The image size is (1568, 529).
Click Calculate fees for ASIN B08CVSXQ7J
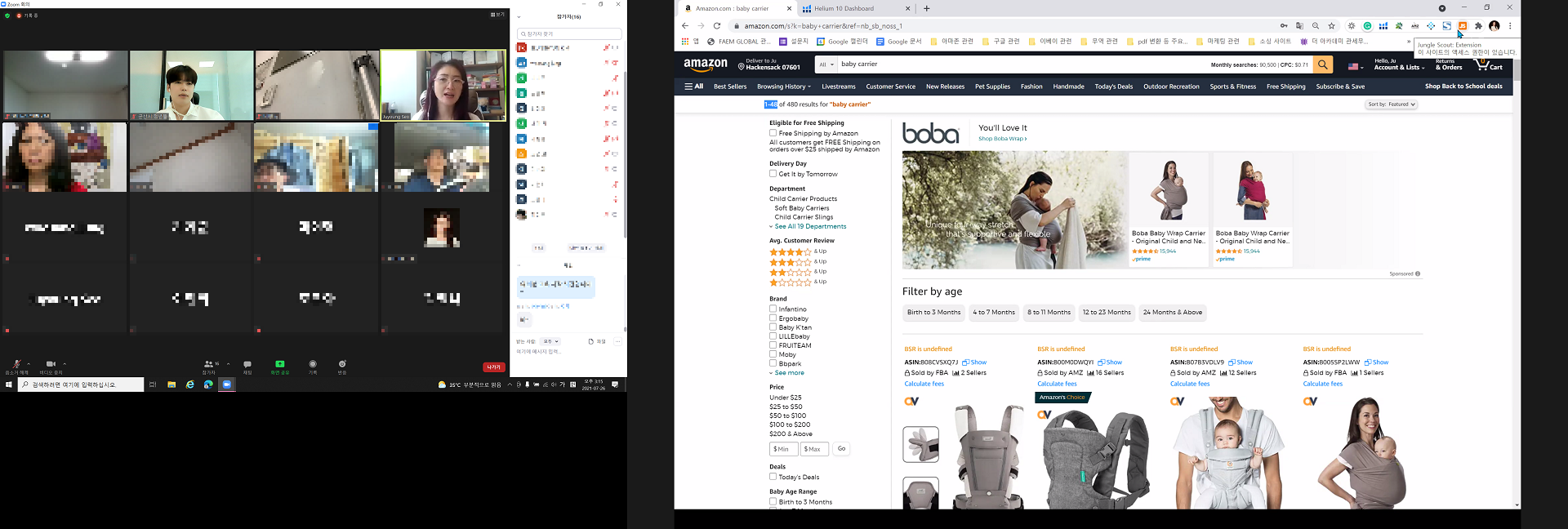pos(924,384)
